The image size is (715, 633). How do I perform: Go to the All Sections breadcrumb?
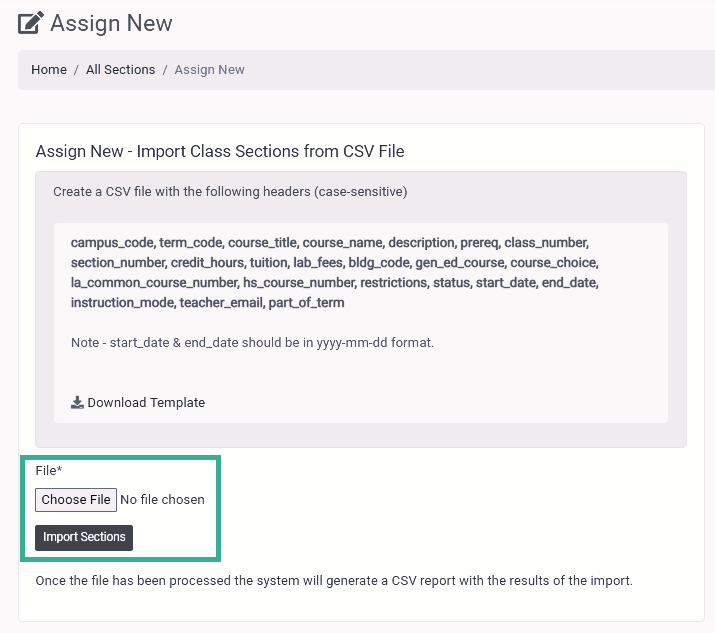120,70
